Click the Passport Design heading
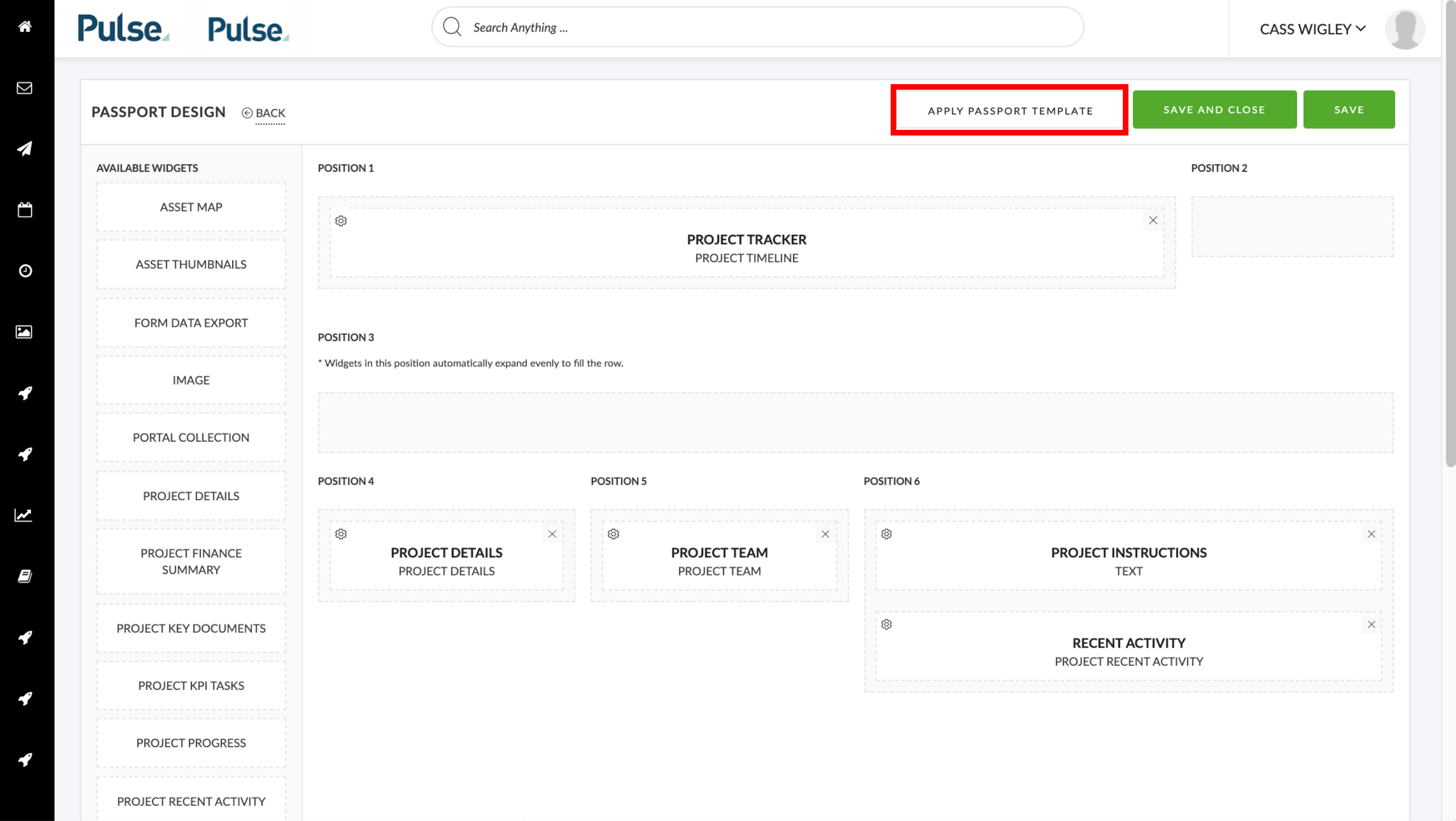1456x821 pixels. pos(158,112)
